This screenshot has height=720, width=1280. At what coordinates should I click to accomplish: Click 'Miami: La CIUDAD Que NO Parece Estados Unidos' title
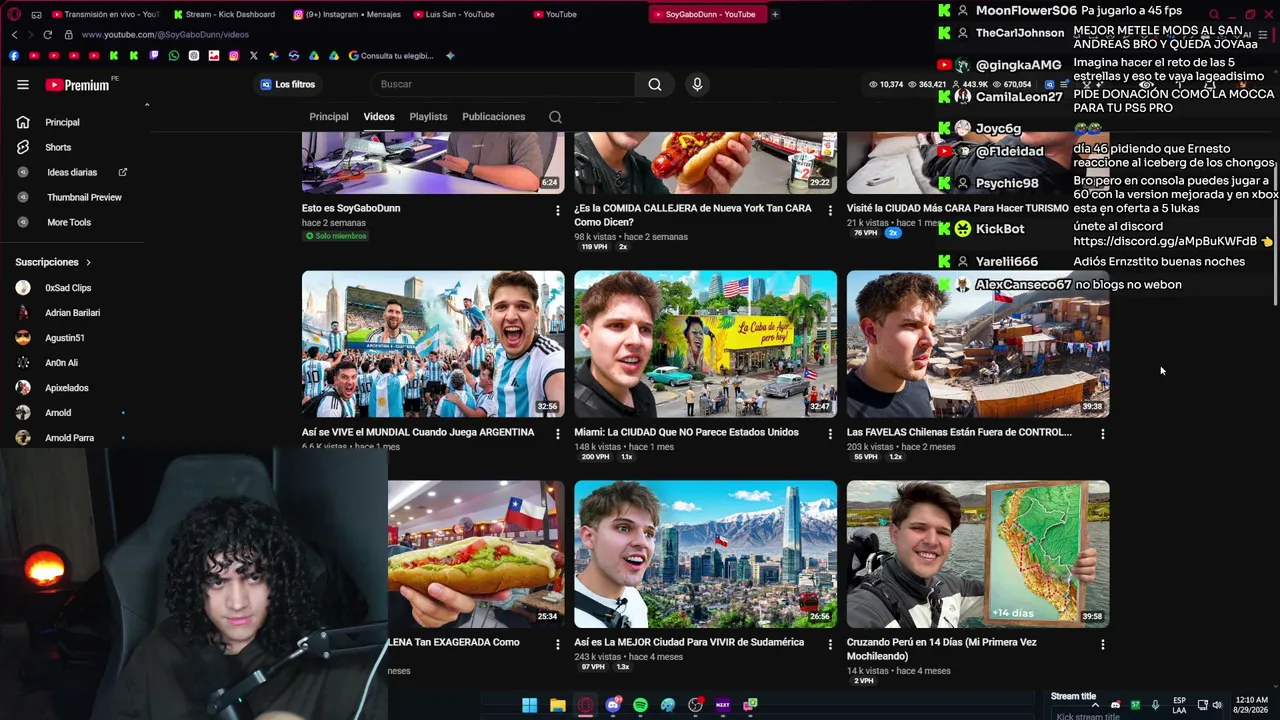click(686, 433)
